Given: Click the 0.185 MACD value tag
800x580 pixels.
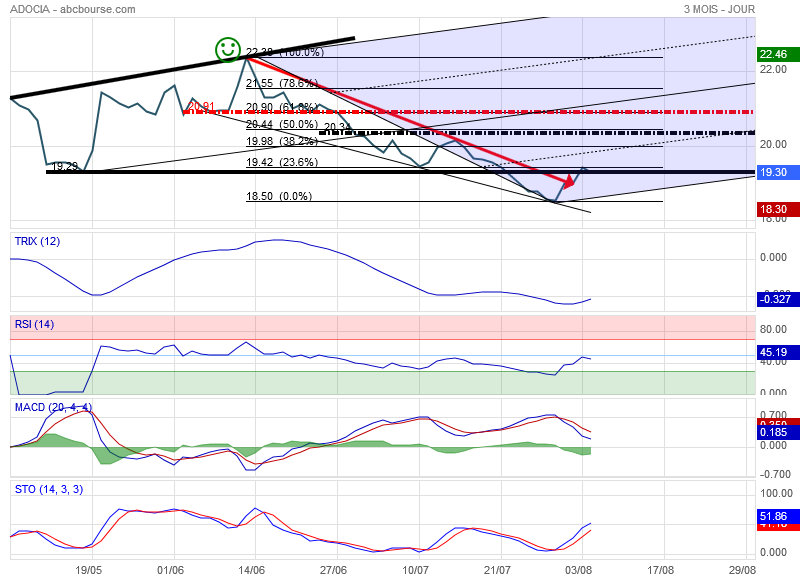Looking at the screenshot, I should [778, 433].
